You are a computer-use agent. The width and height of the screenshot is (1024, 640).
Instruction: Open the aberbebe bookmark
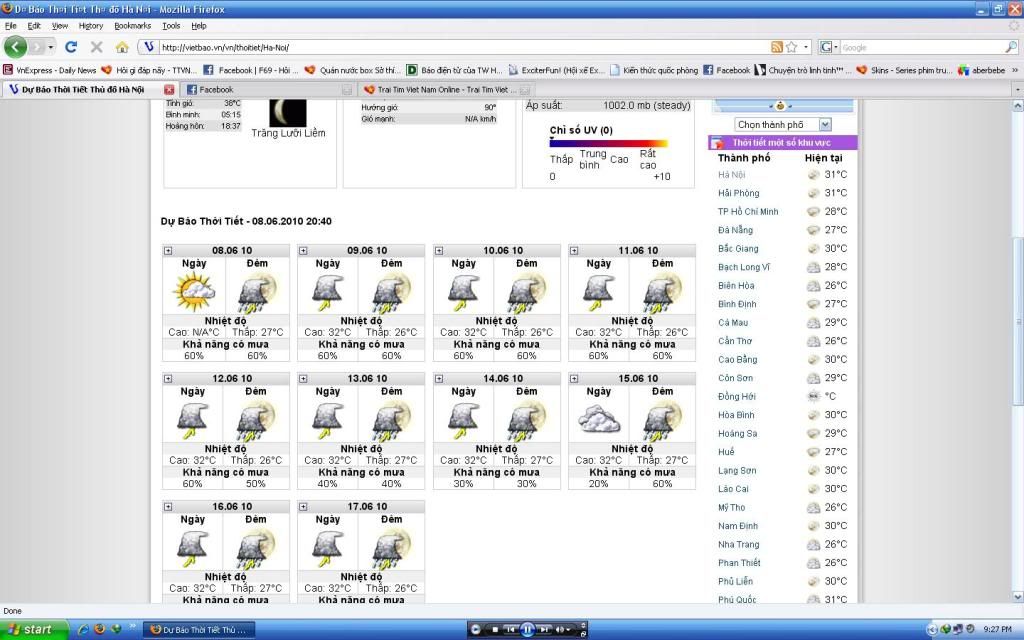(982, 70)
